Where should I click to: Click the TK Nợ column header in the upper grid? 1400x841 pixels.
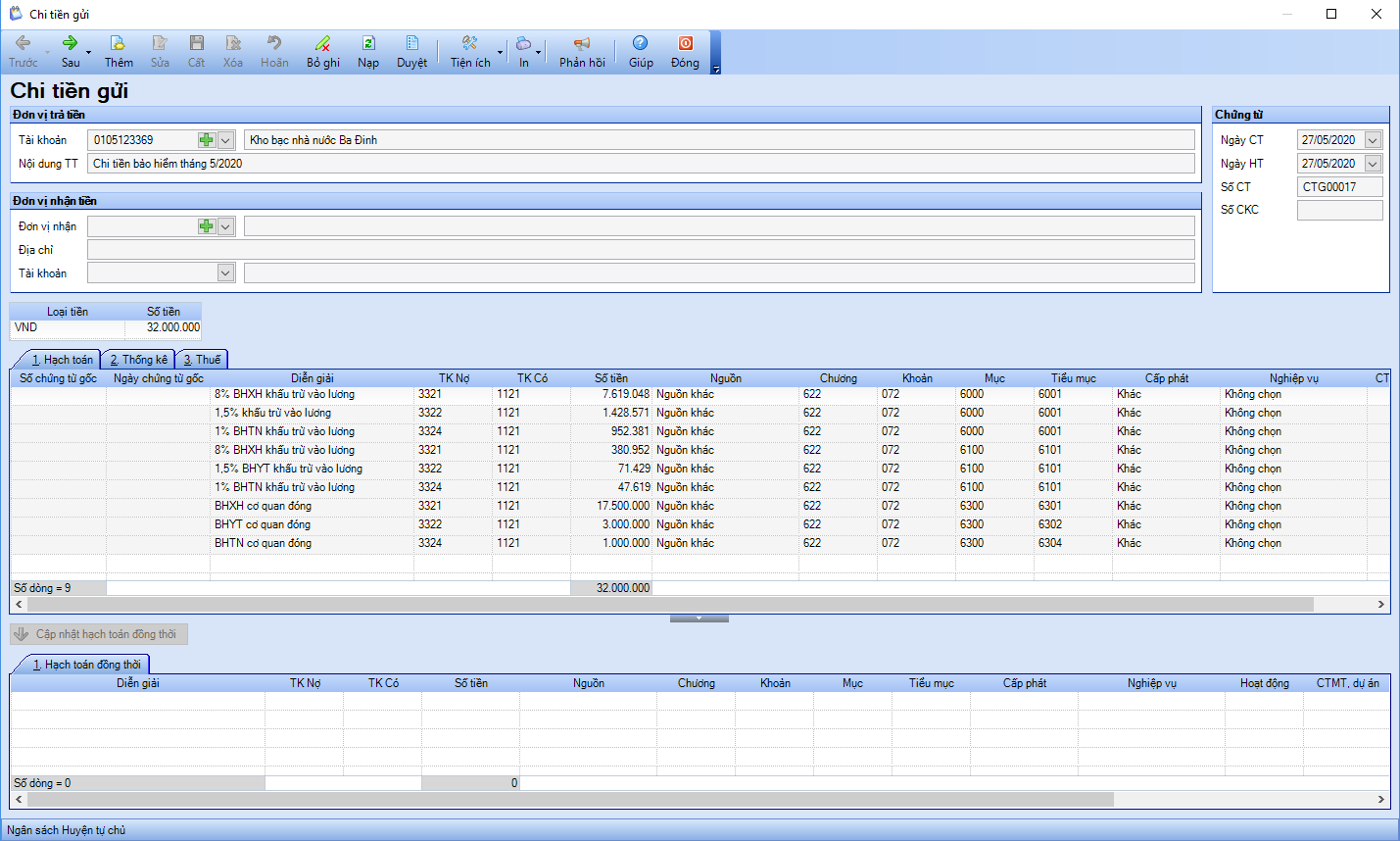click(x=454, y=378)
